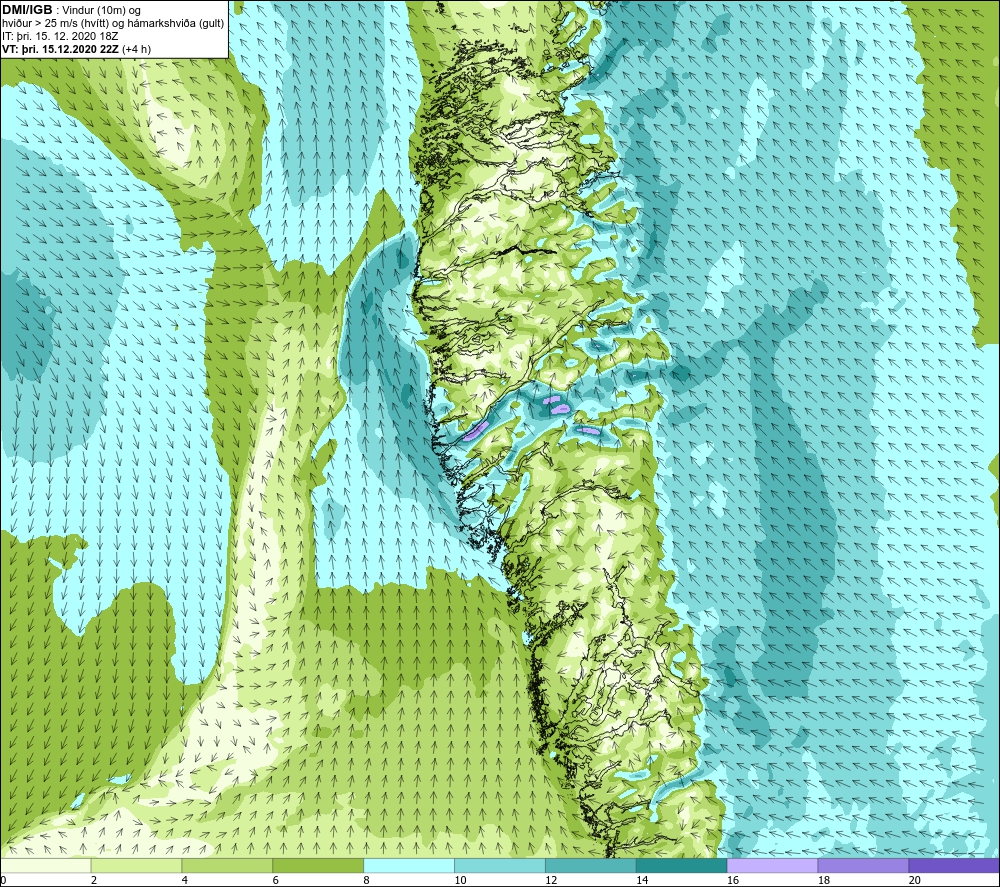Click the '4' scale label

(185, 880)
